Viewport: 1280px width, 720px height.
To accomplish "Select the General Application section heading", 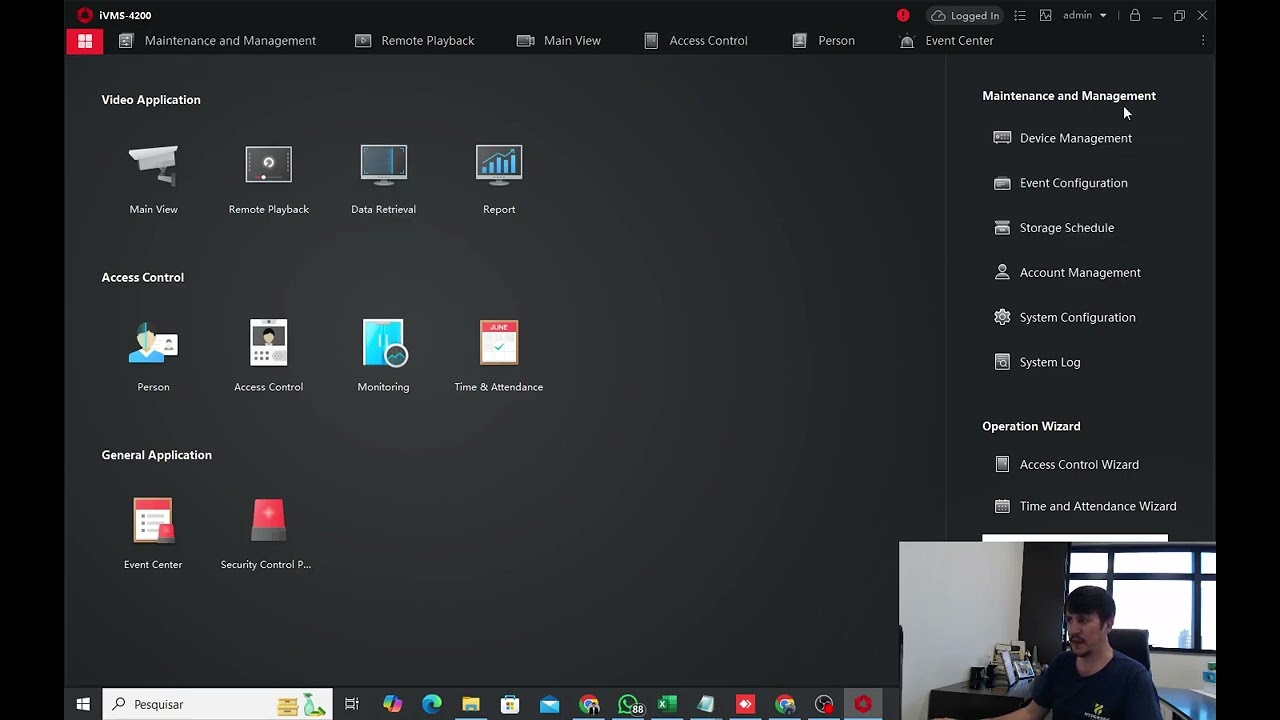I will point(157,455).
